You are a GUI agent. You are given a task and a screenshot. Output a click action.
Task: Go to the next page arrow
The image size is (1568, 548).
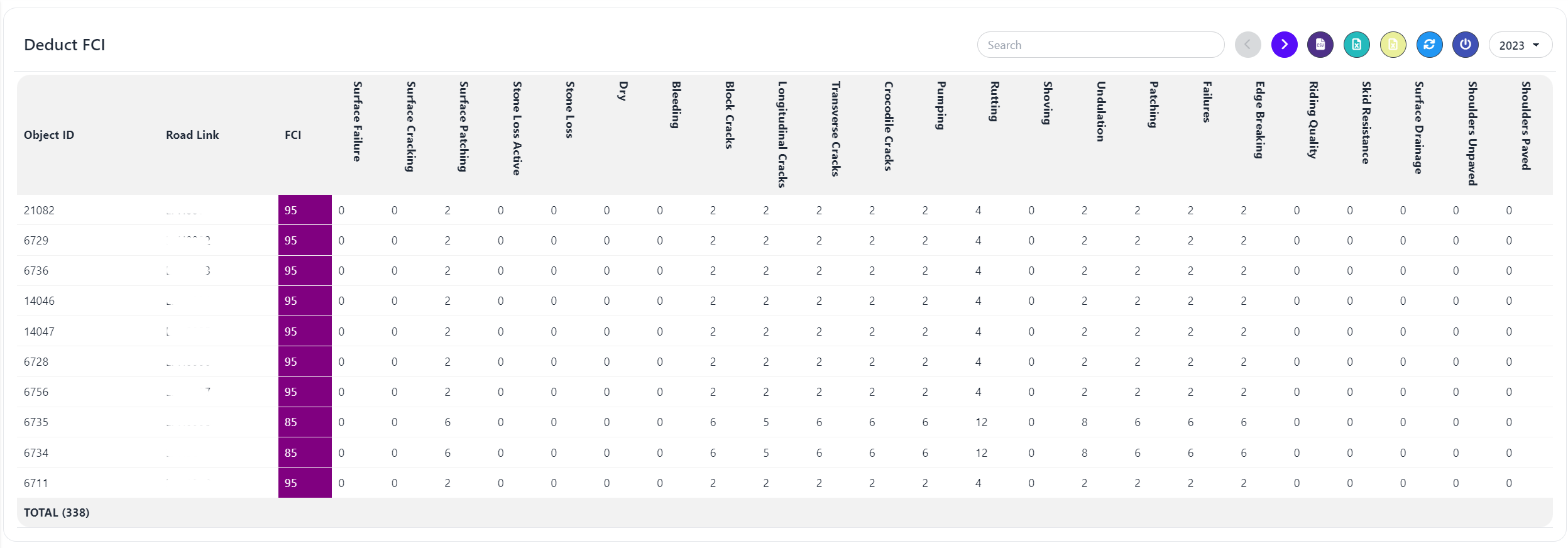1284,45
